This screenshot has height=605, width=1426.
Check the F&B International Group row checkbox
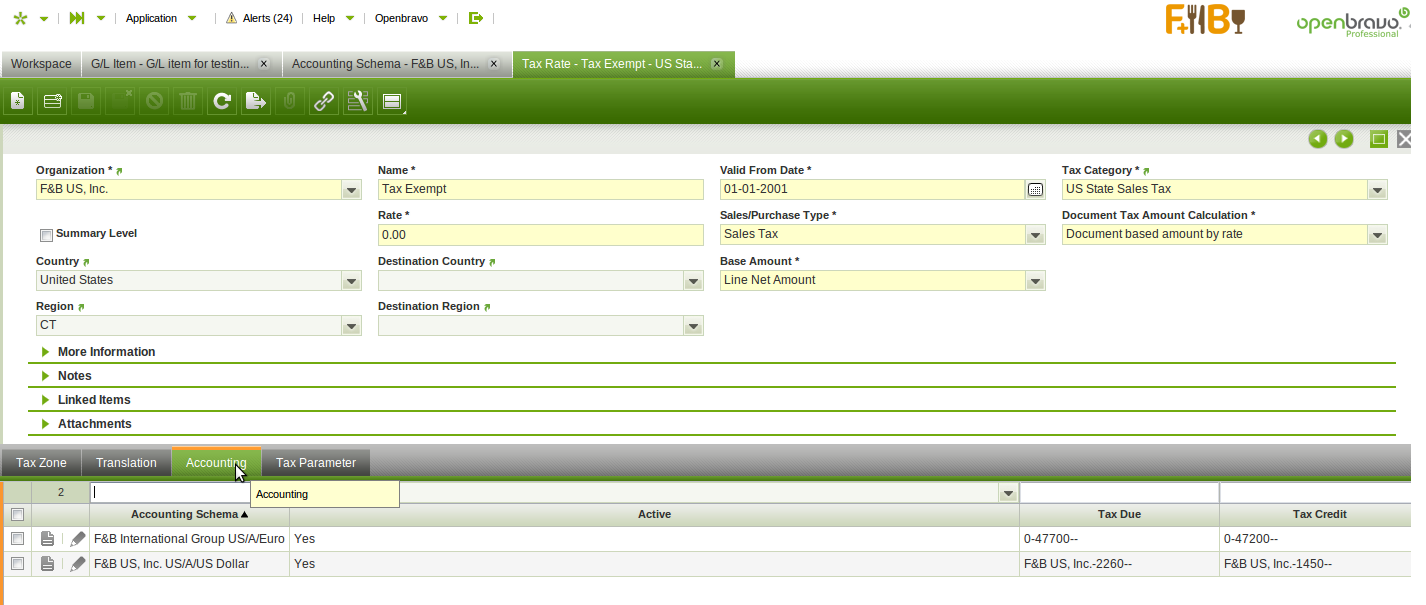tap(16, 539)
